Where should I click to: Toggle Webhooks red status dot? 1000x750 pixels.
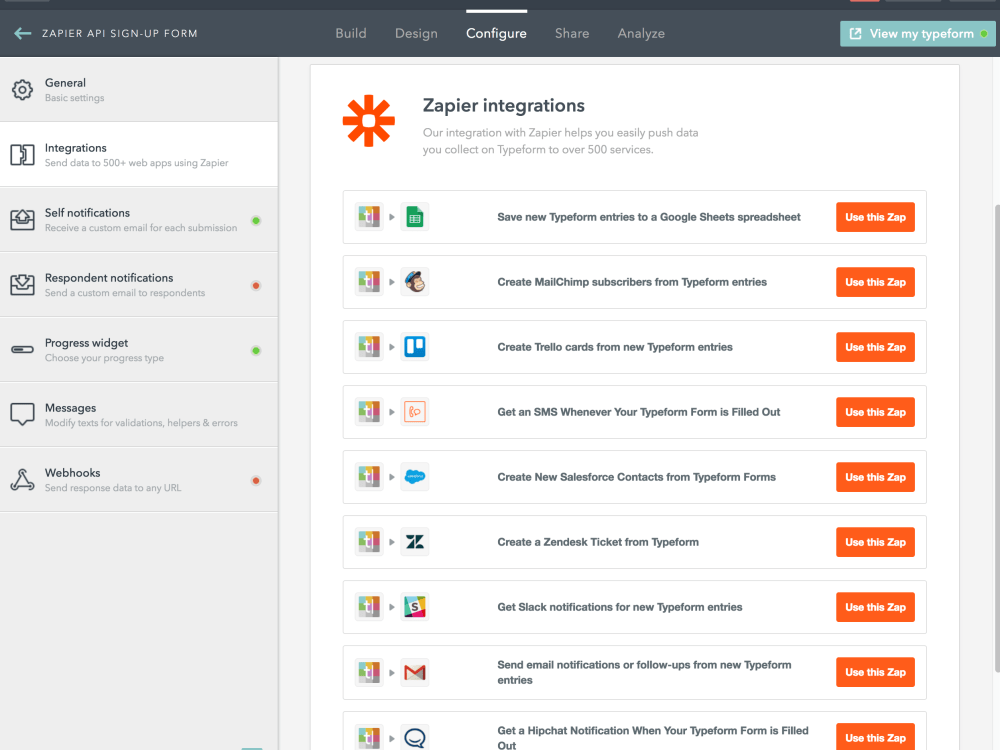[x=256, y=481]
